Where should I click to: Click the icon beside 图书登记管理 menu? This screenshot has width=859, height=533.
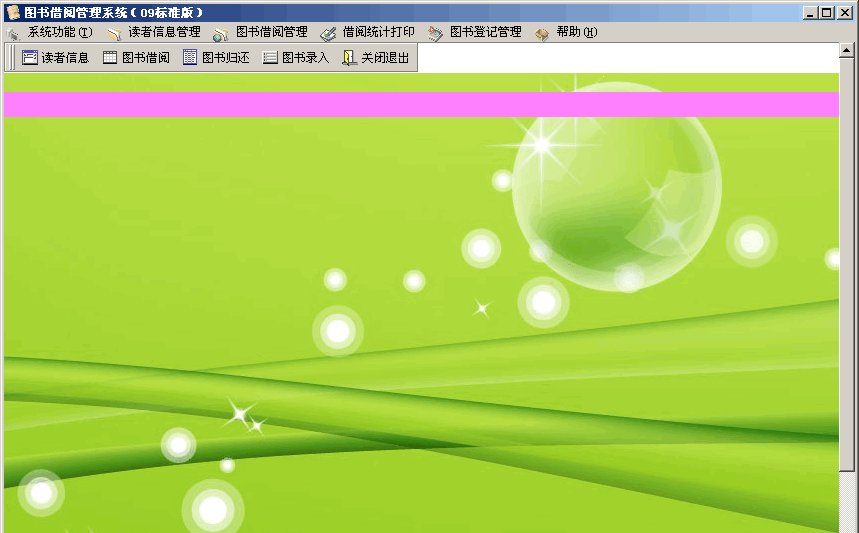[436, 34]
